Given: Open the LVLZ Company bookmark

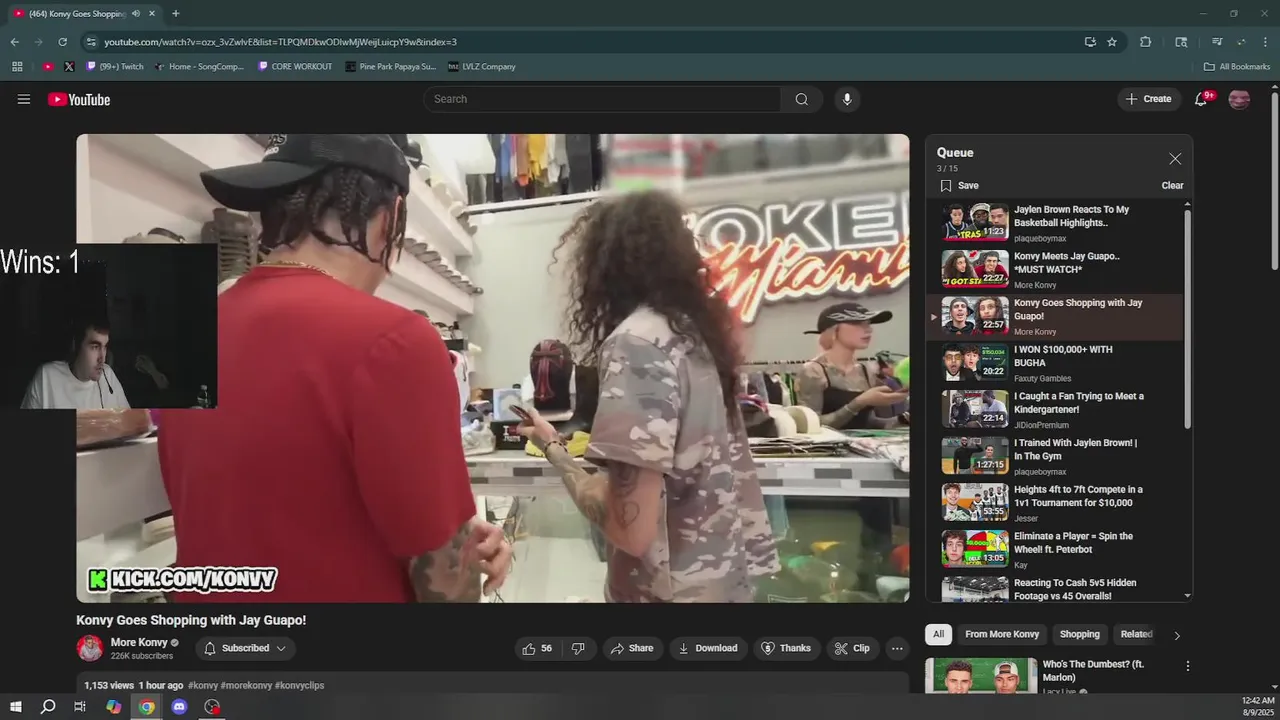Looking at the screenshot, I should 482,67.
